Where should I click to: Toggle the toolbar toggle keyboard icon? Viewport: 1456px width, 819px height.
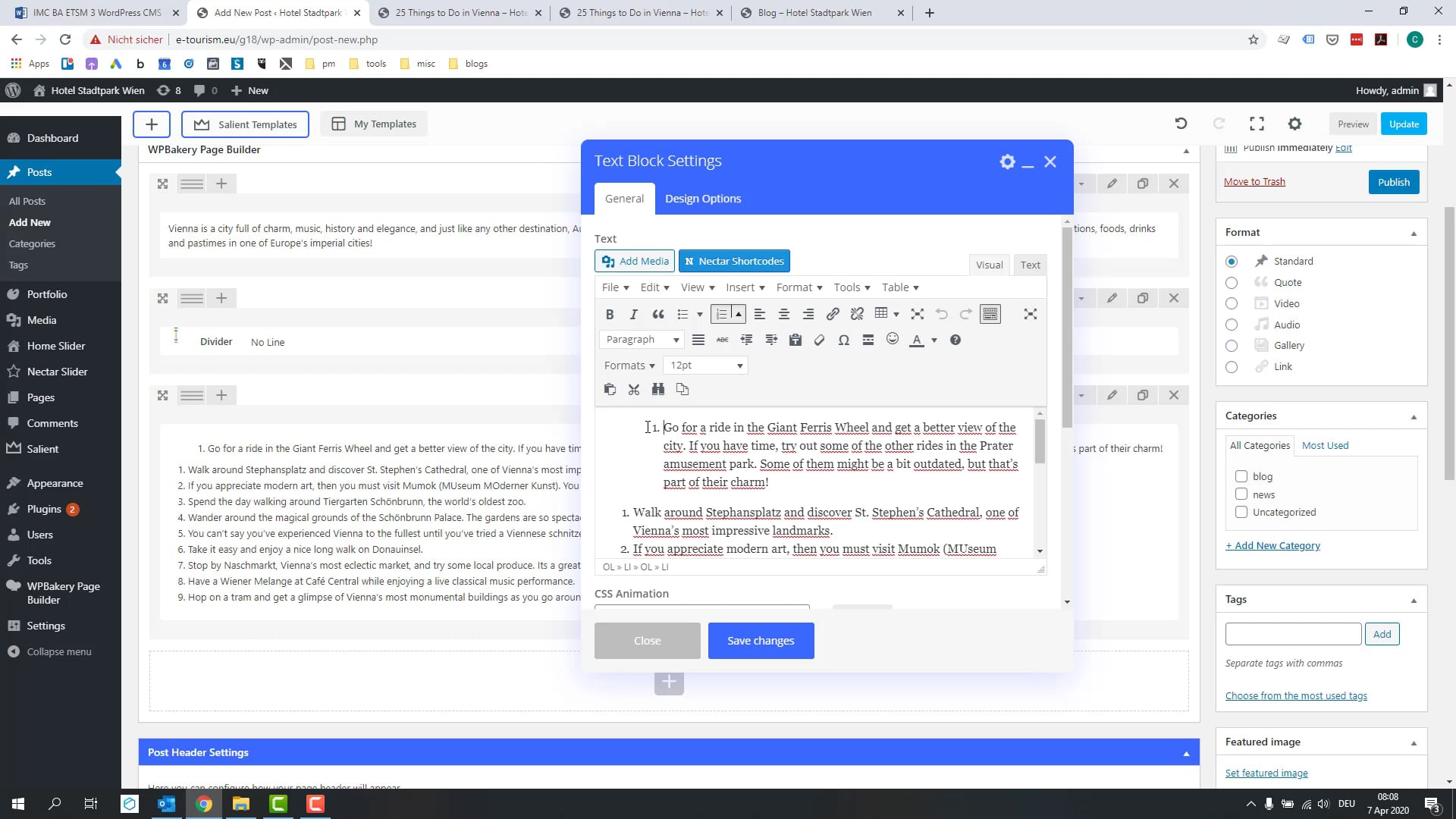pyautogui.click(x=990, y=314)
